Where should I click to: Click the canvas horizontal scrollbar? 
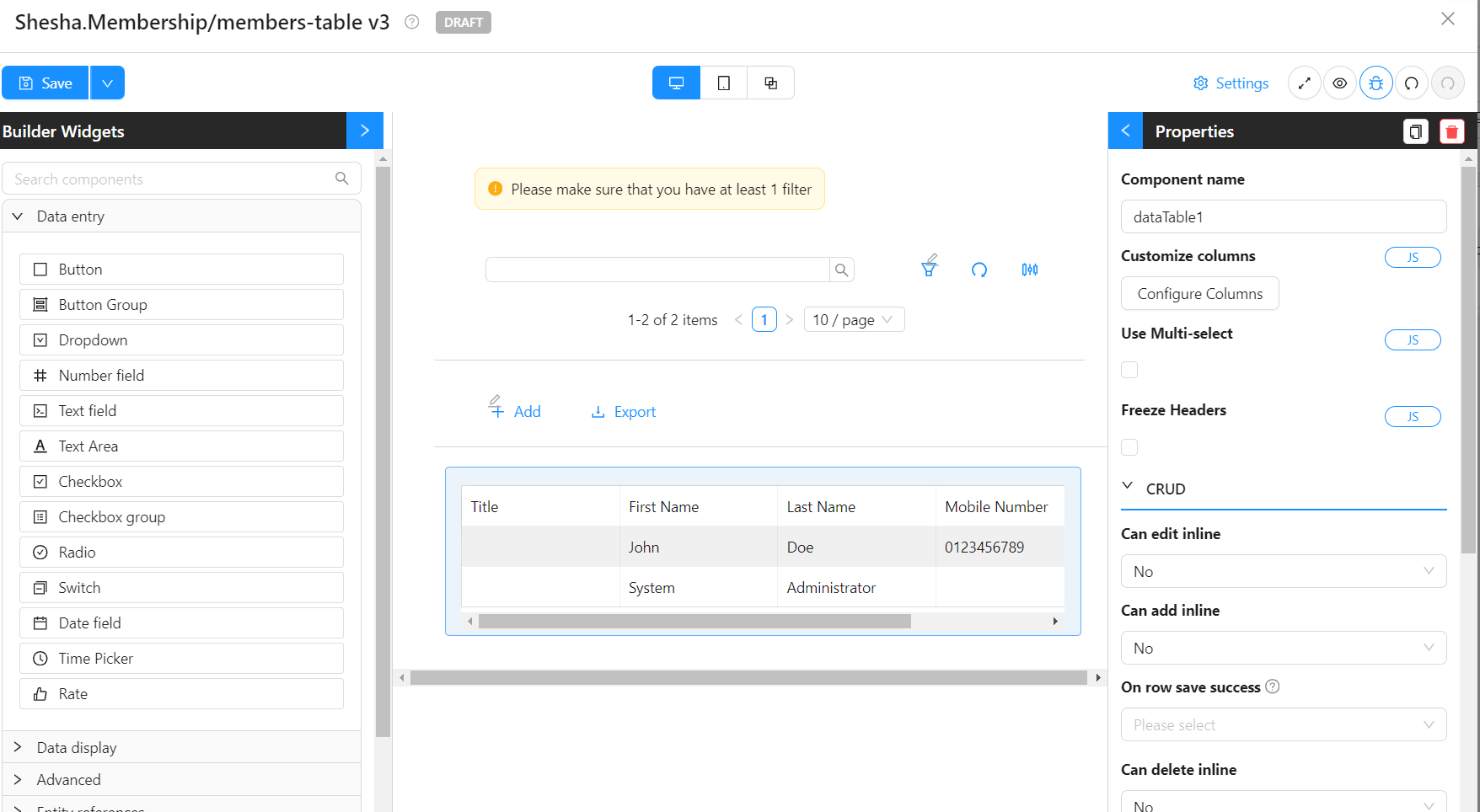pos(748,677)
